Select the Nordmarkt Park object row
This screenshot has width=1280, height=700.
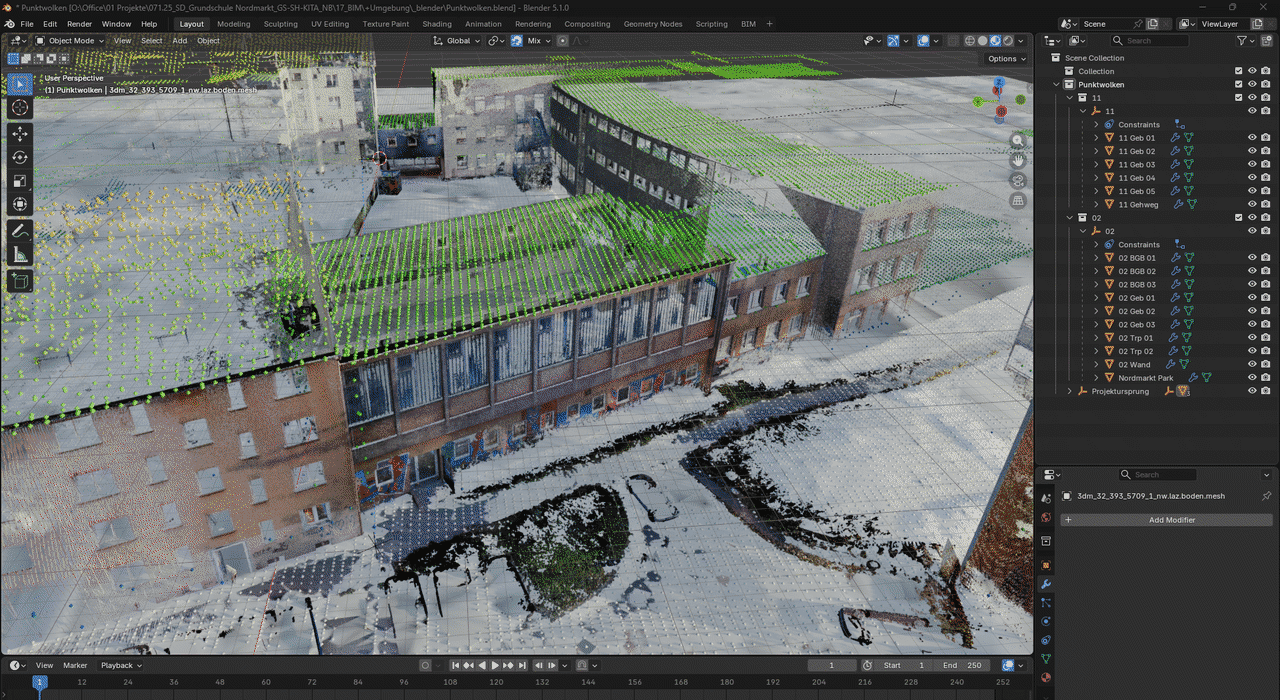[x=1146, y=378]
